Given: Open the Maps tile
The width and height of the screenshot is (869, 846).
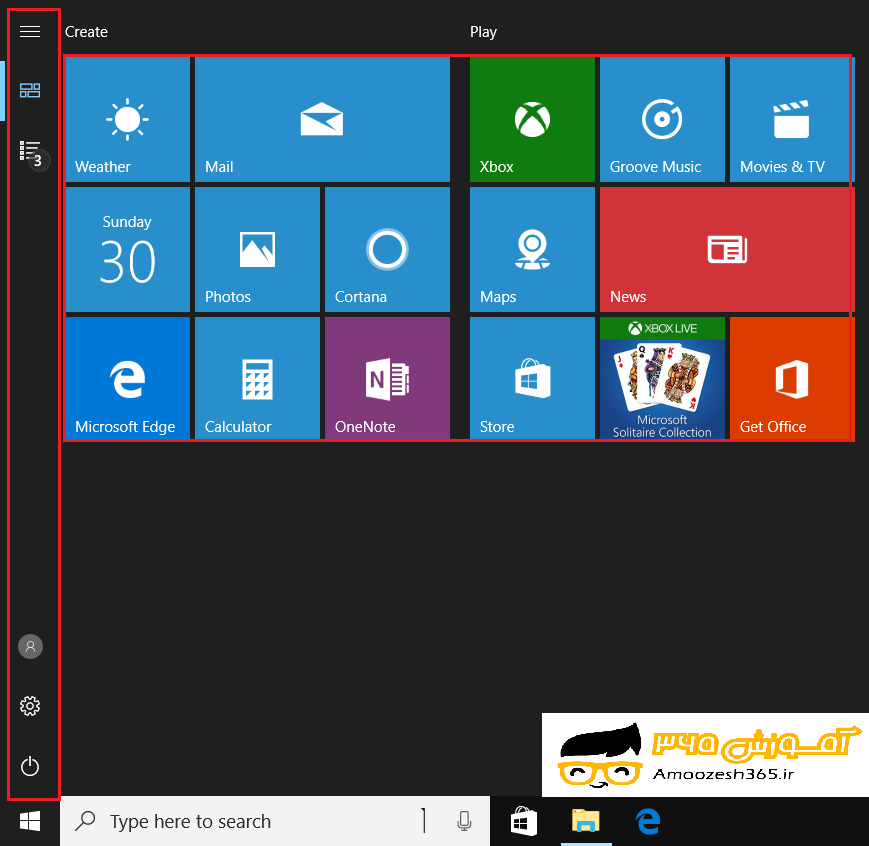Looking at the screenshot, I should (x=532, y=249).
